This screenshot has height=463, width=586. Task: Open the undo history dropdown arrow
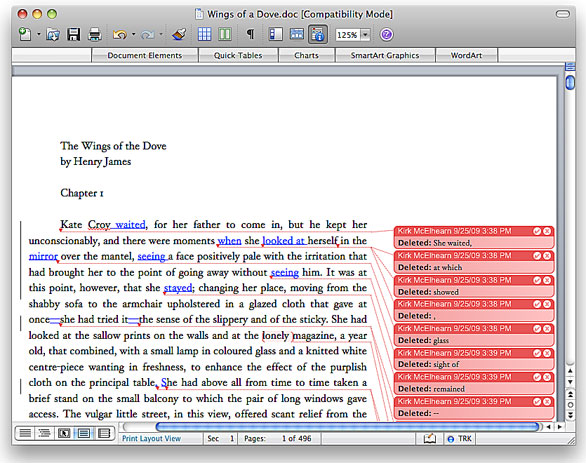[x=133, y=35]
